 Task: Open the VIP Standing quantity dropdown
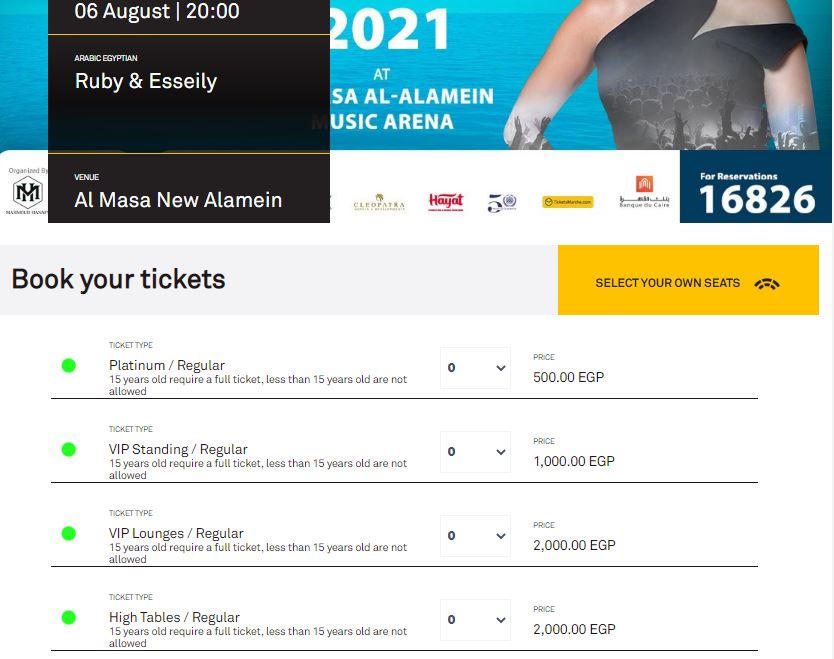476,452
